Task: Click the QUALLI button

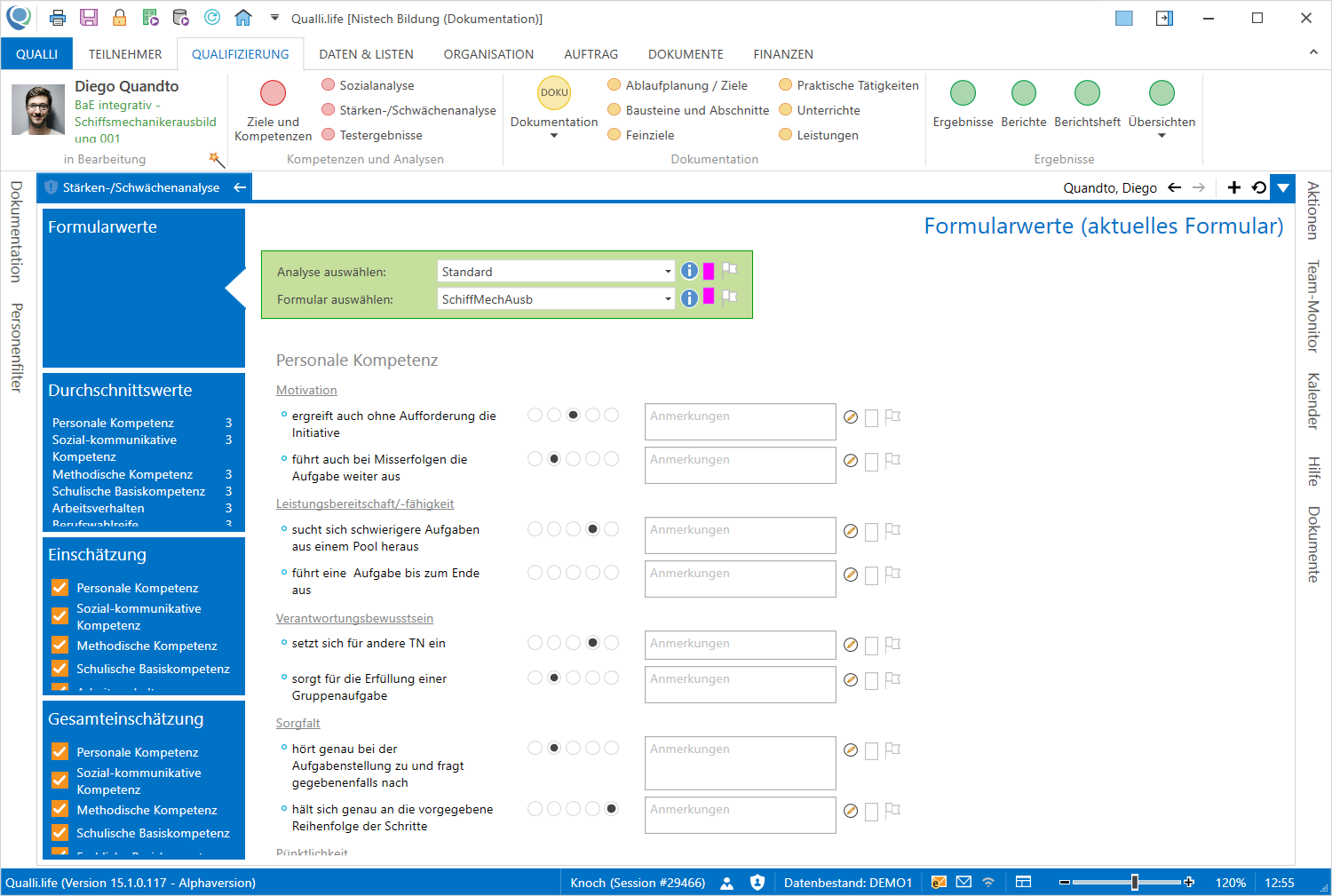Action: pos(36,54)
